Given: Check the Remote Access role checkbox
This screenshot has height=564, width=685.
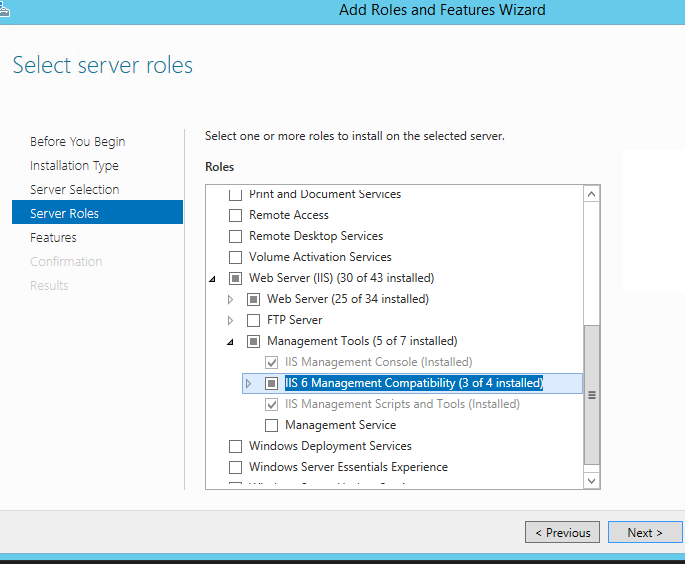Looking at the screenshot, I should pyautogui.click(x=236, y=215).
